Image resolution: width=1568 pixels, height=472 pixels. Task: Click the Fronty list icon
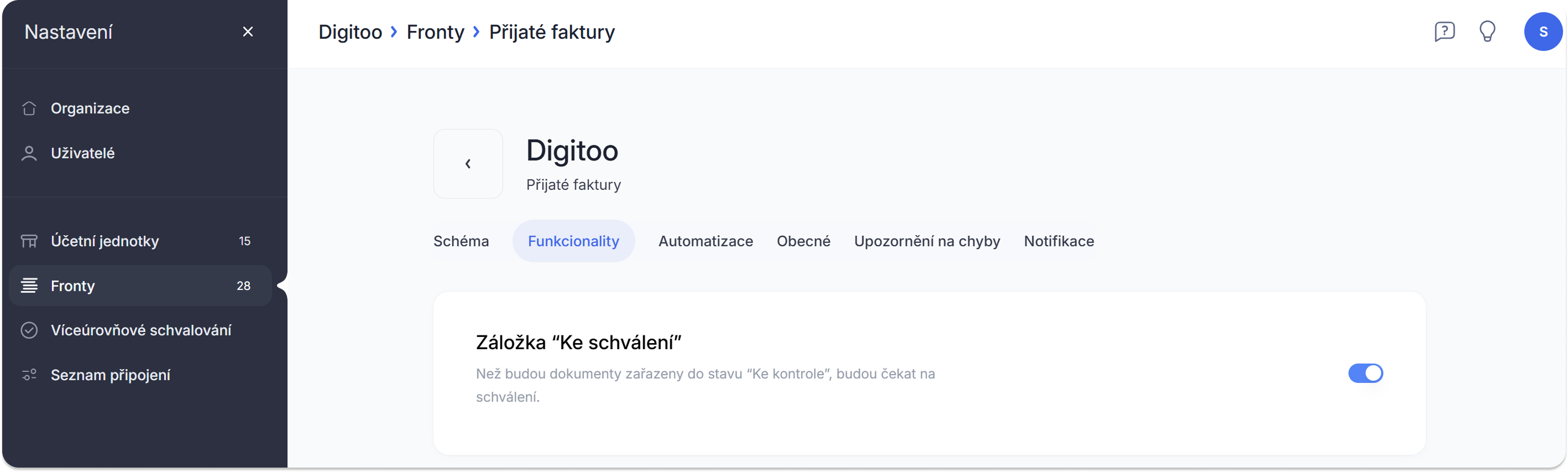(x=29, y=286)
